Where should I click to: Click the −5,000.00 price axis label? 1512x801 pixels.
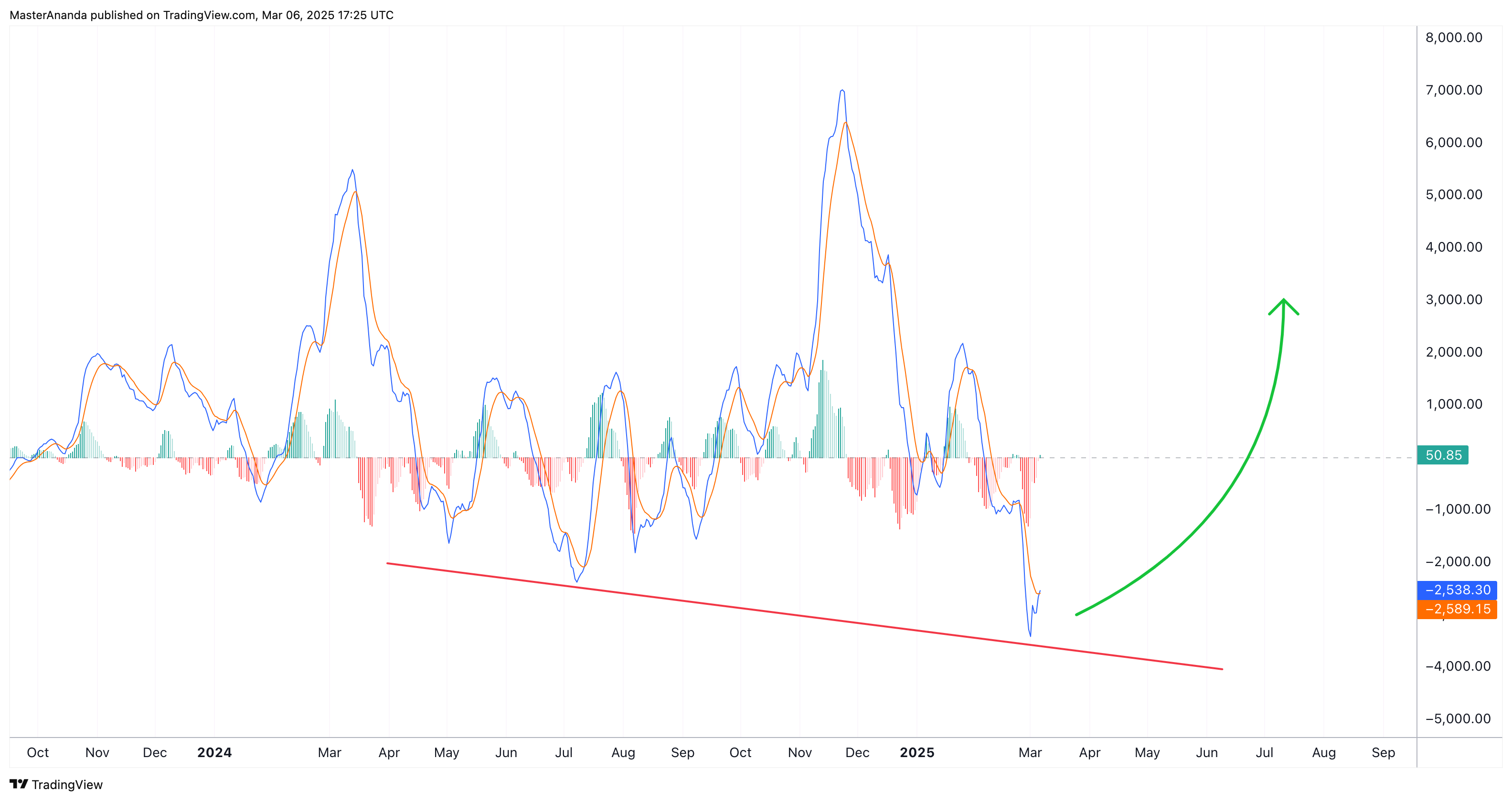tap(1458, 719)
